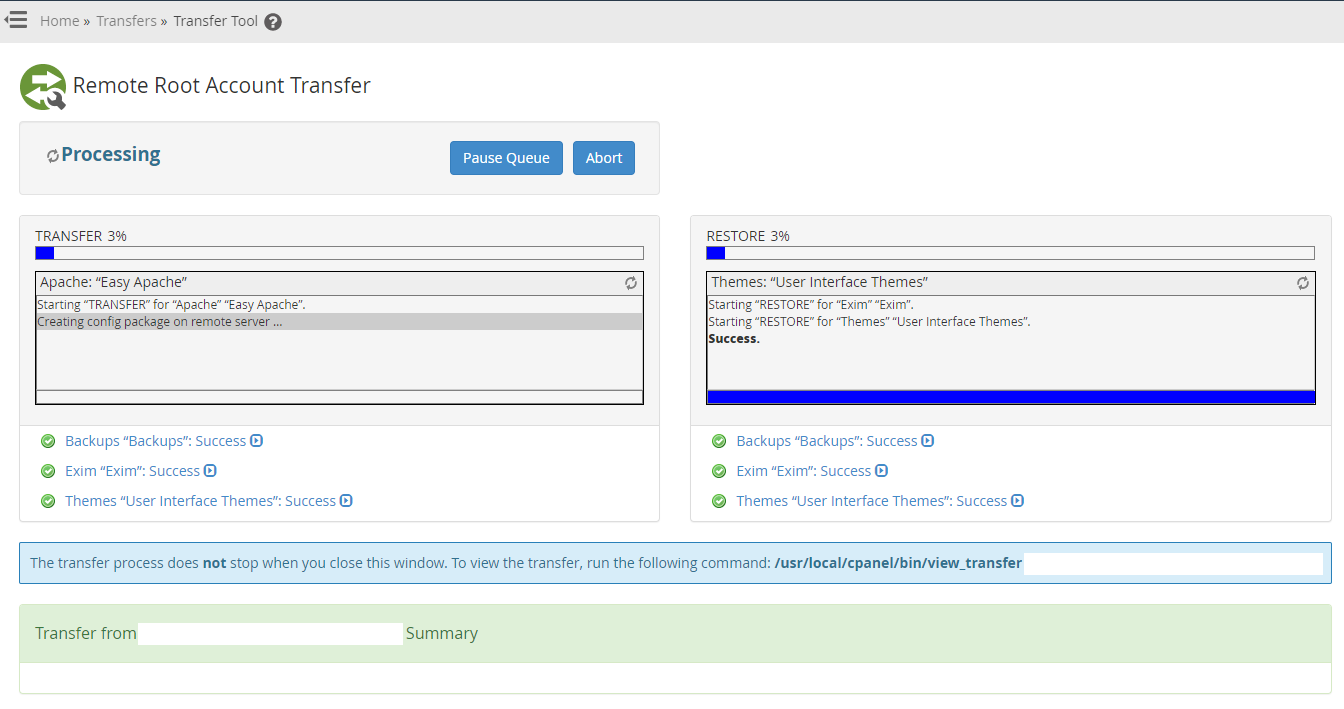The image size is (1344, 709).
Task: Click the RESTORE 3% label
Action: coord(748,236)
